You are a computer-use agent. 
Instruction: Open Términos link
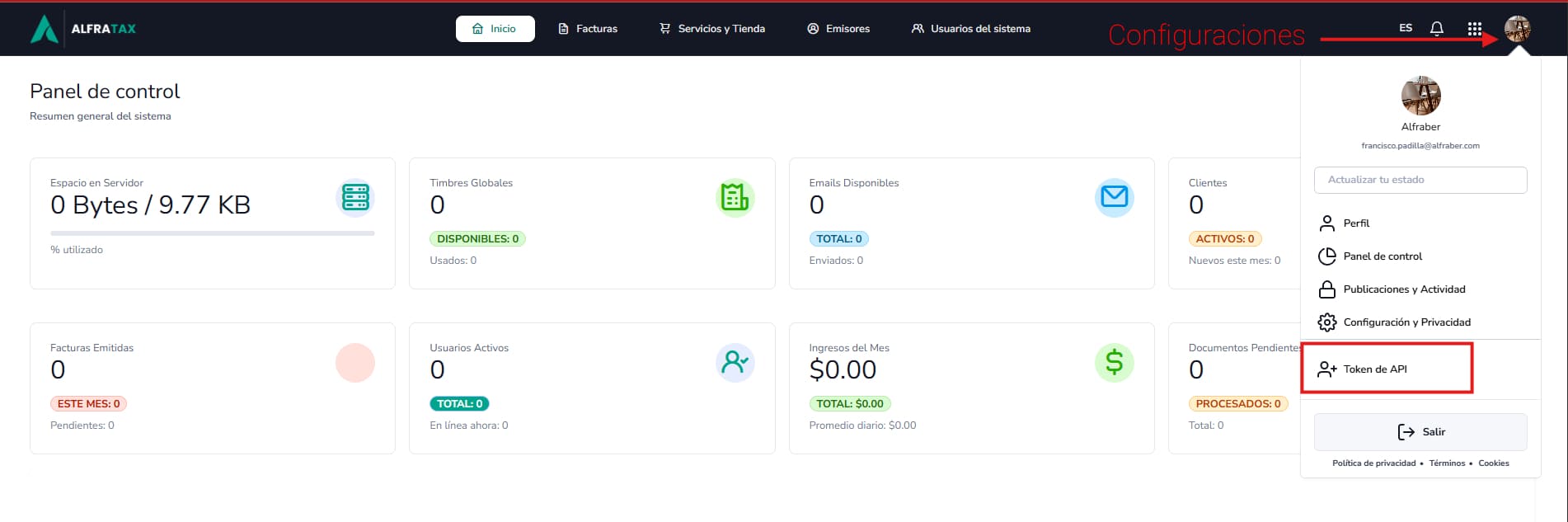pos(1447,463)
